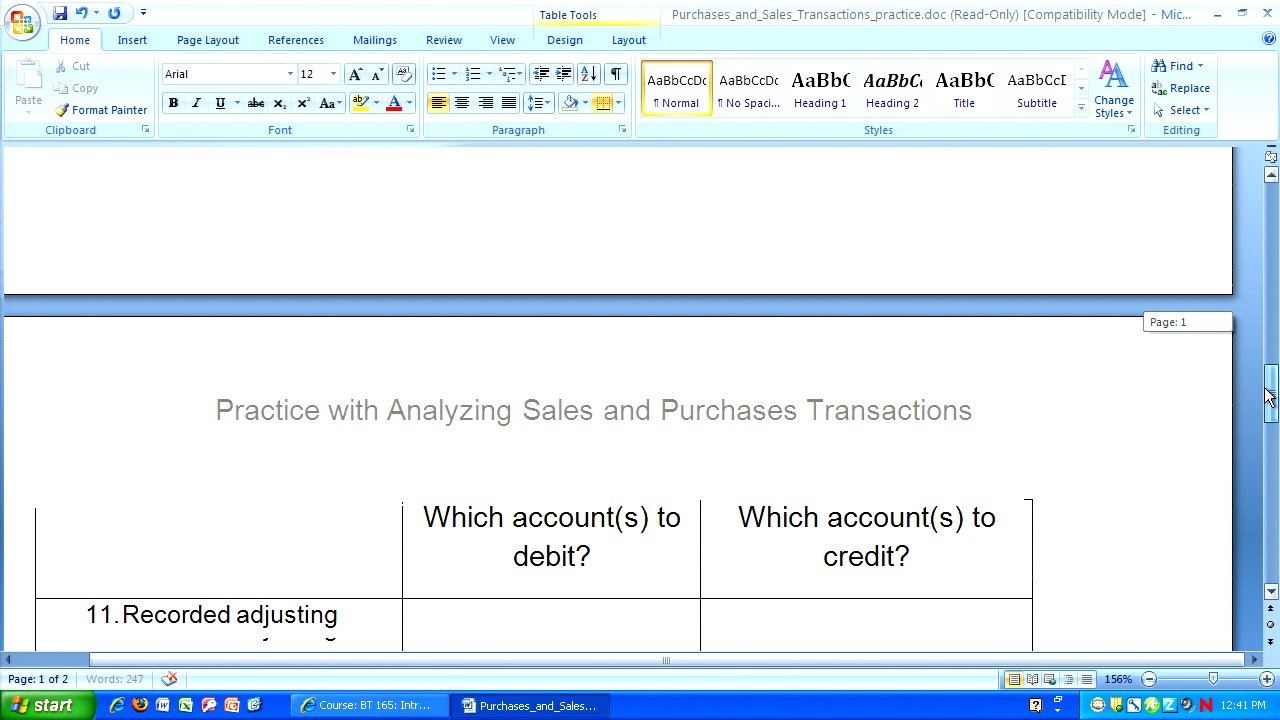Click the Increase Indent icon
This screenshot has height=720, width=1280.
[x=564, y=74]
